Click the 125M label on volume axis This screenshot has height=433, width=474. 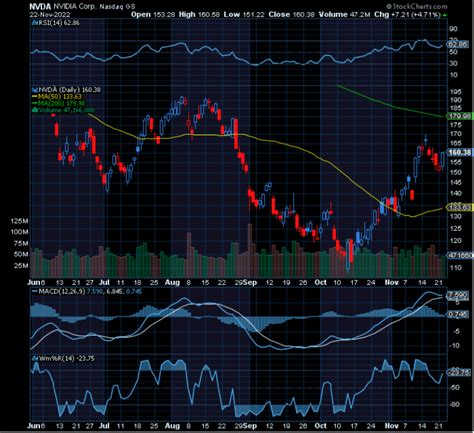click(x=19, y=221)
